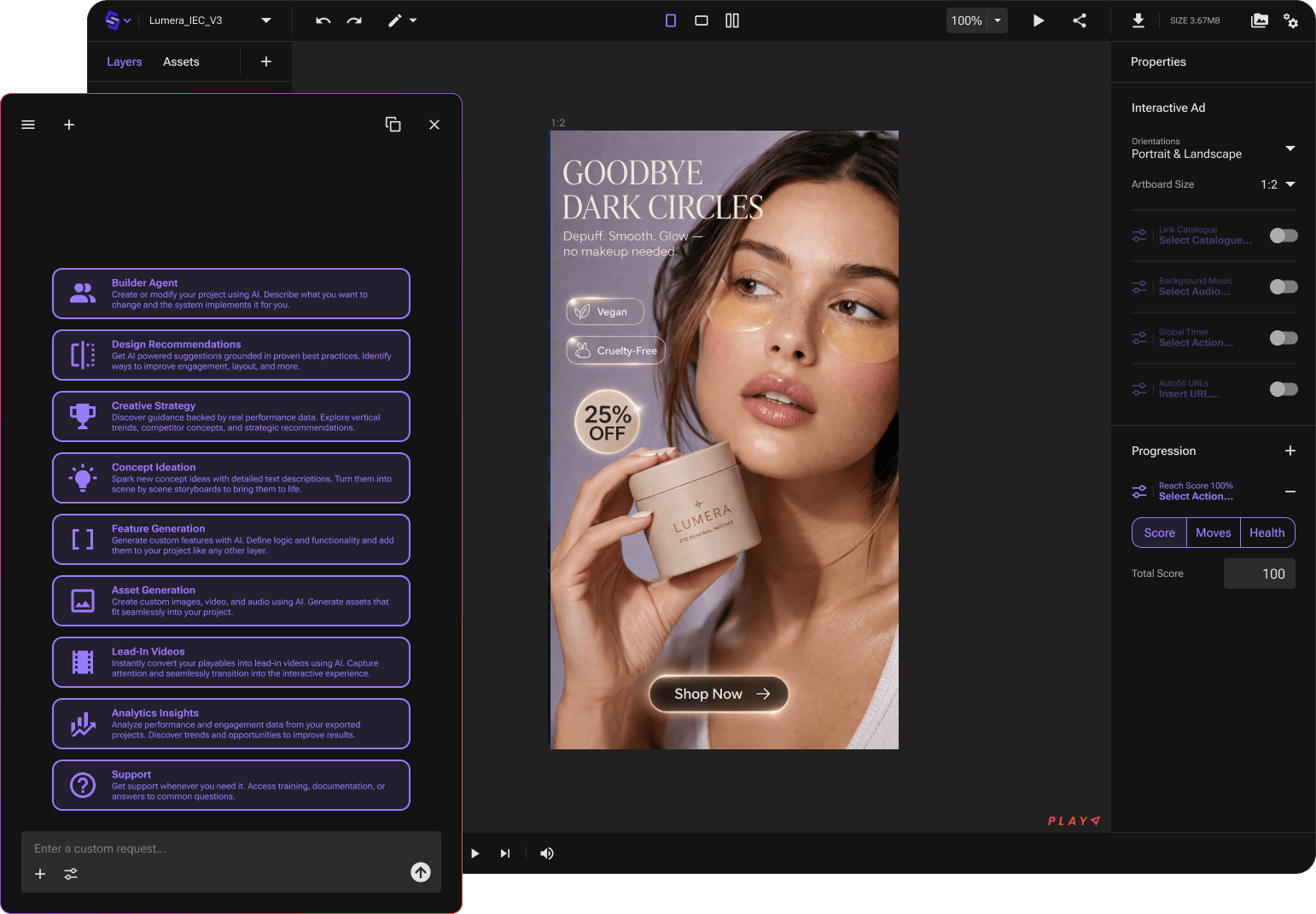This screenshot has height=914, width=1316.
Task: Click the app logo in the top bar
Action: click(x=112, y=20)
